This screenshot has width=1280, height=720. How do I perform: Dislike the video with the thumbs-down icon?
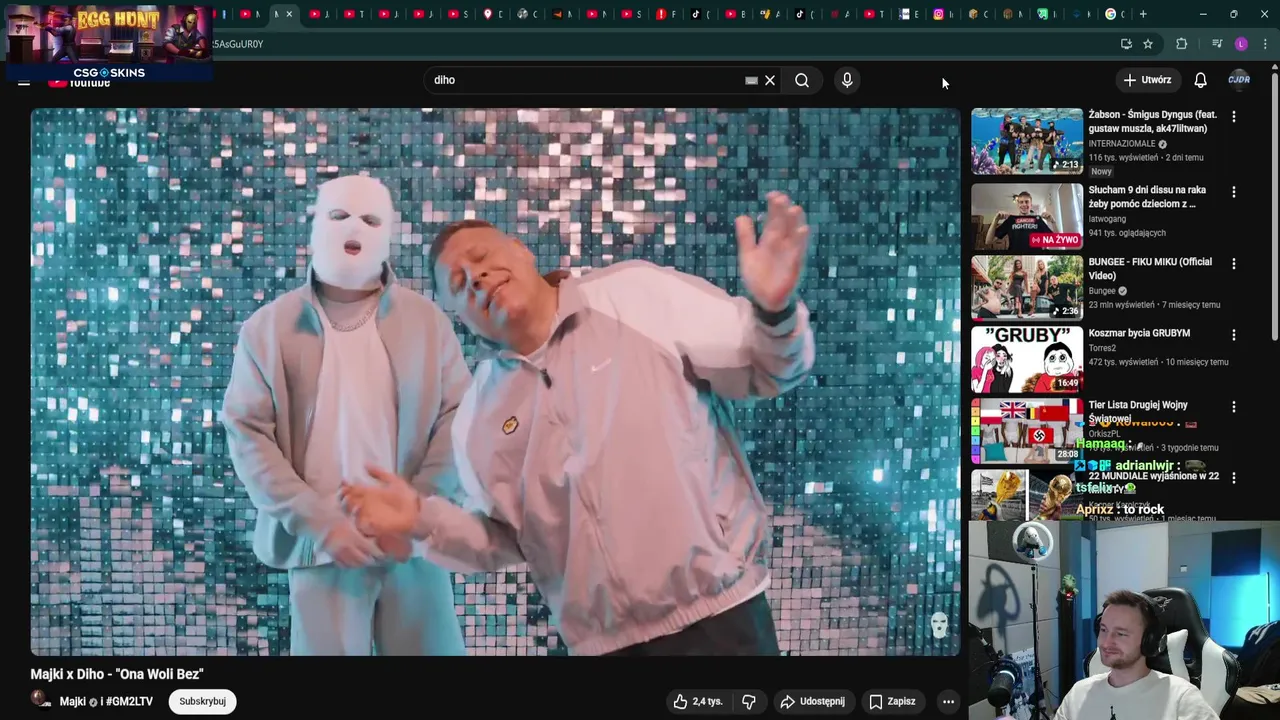pyautogui.click(x=749, y=701)
